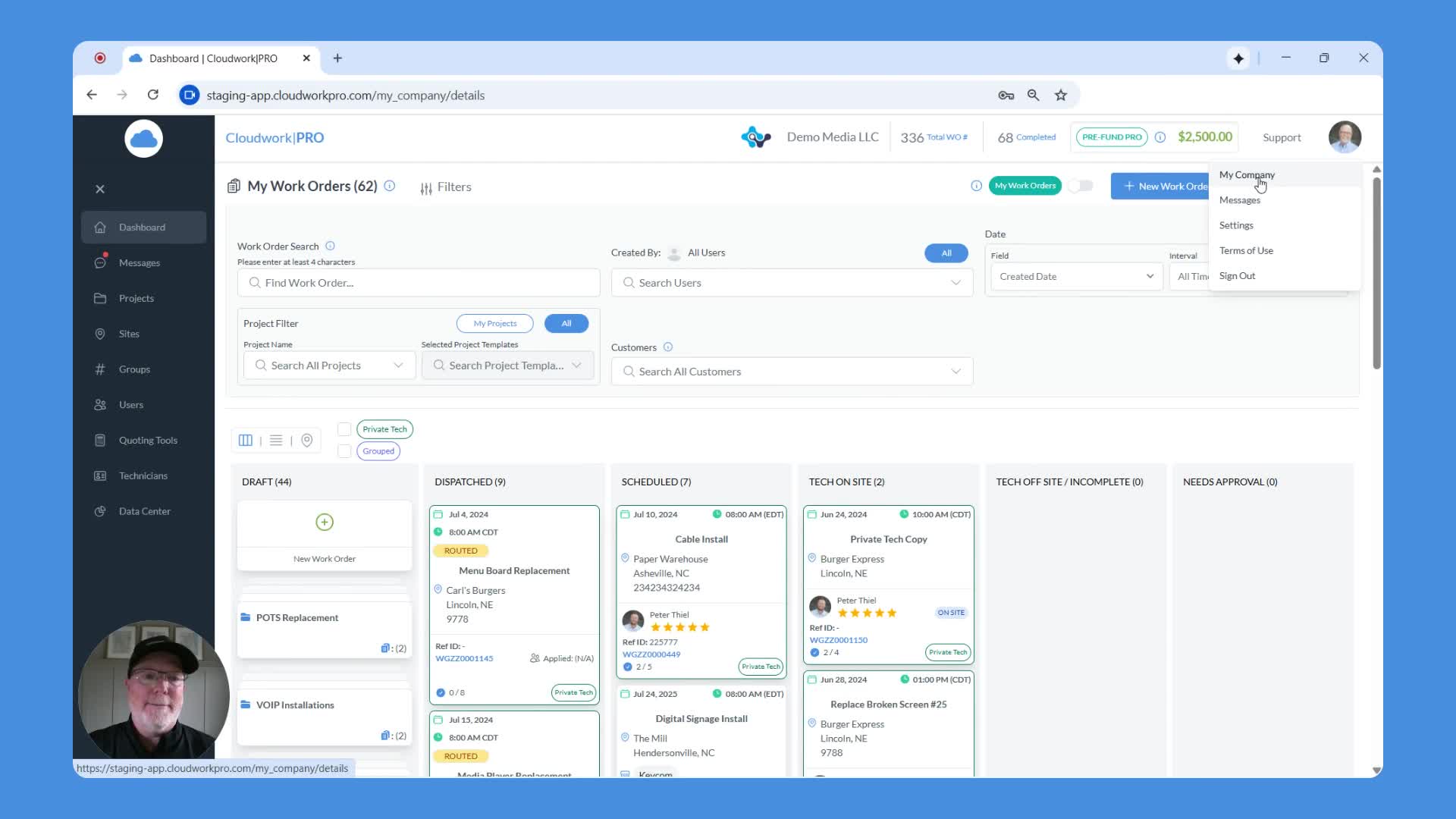Viewport: 1456px width, 819px height.
Task: Bookmark the page with the star icon
Action: point(1061,95)
